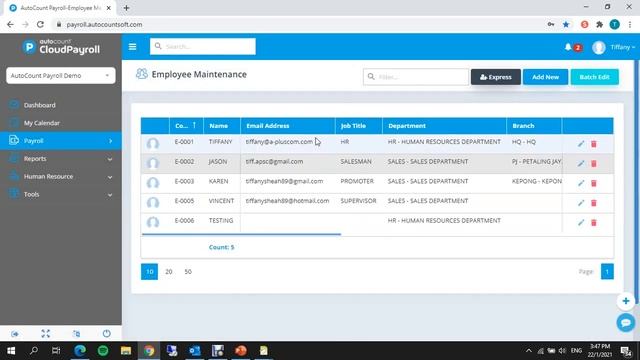Expand the Reports sidebar menu
This screenshot has height=360, width=640.
[61, 159]
